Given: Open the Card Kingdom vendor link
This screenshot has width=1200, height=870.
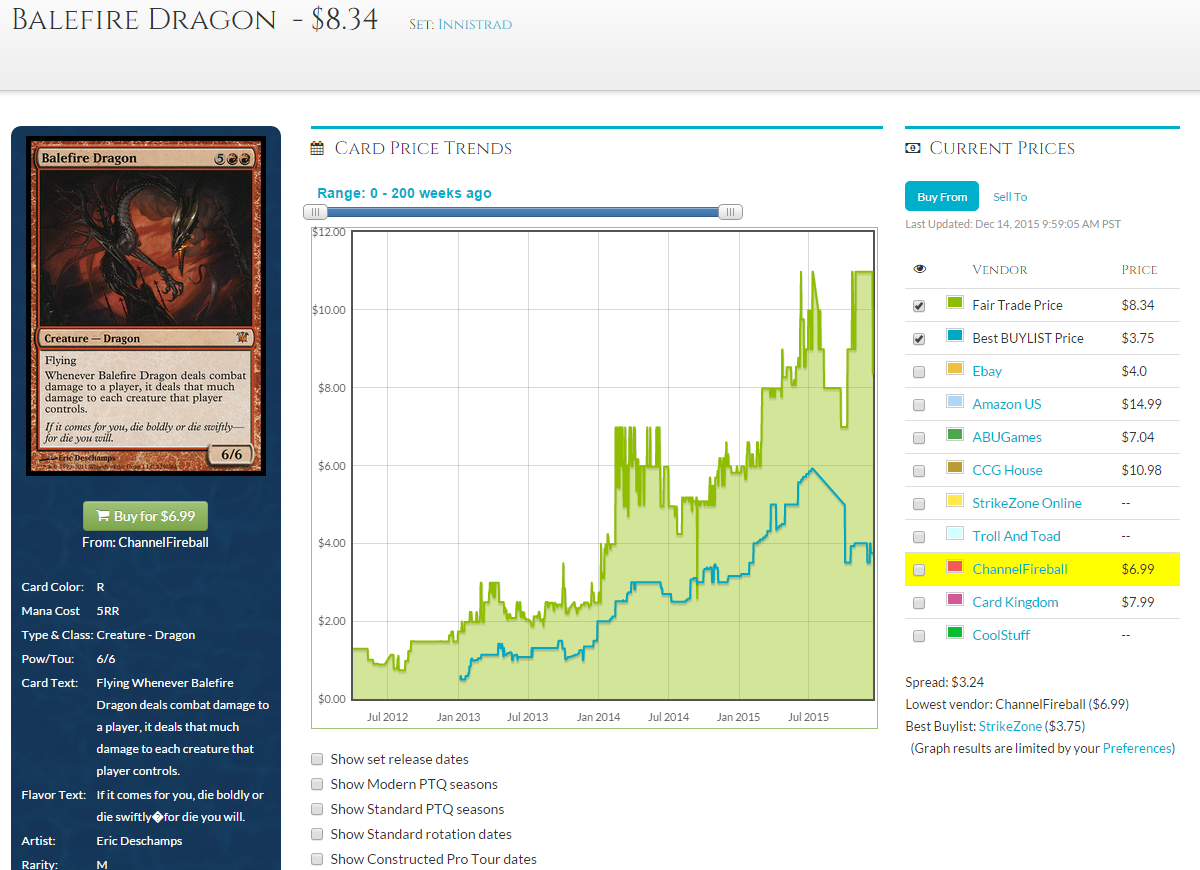Looking at the screenshot, I should point(1015,602).
